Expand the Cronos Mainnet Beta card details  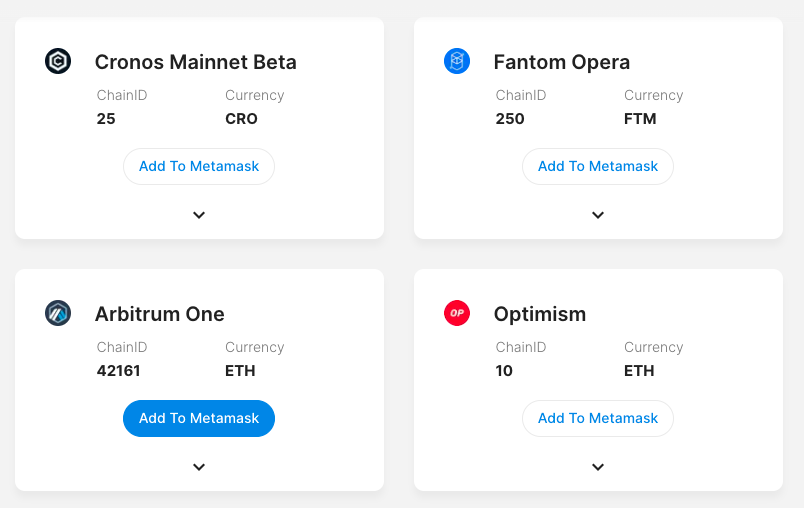pos(199,215)
